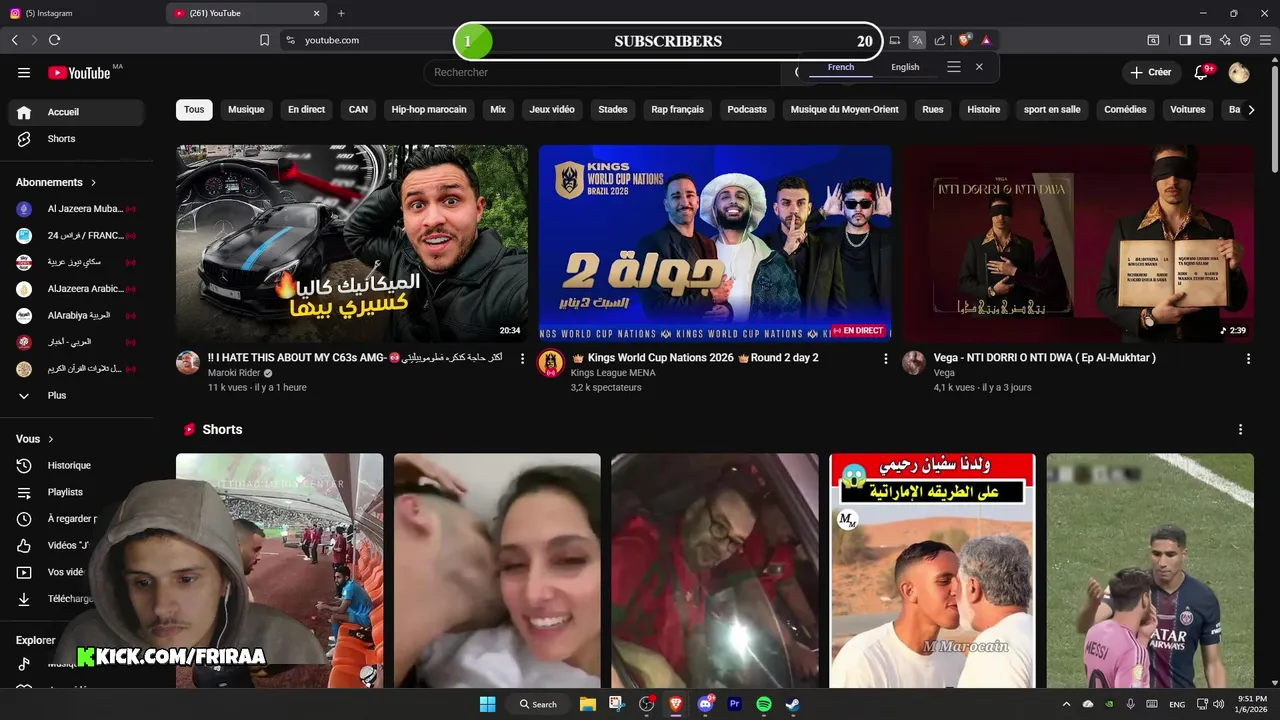Show hidden system tray icons
The image size is (1280, 720).
coord(1066,704)
